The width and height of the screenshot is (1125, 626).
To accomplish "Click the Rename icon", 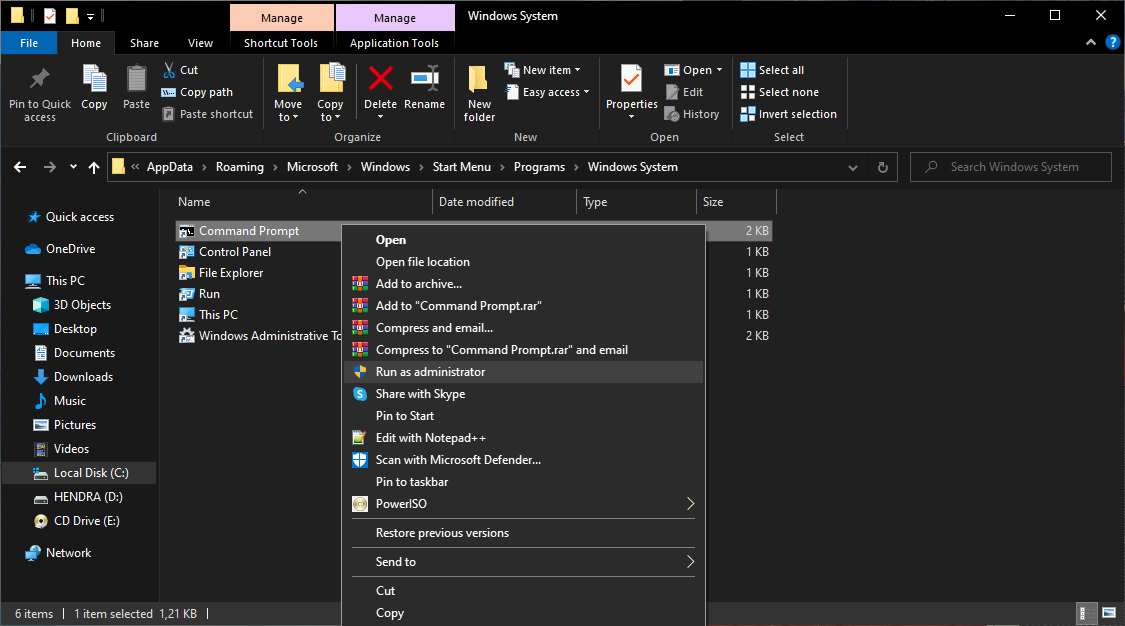I will (425, 78).
